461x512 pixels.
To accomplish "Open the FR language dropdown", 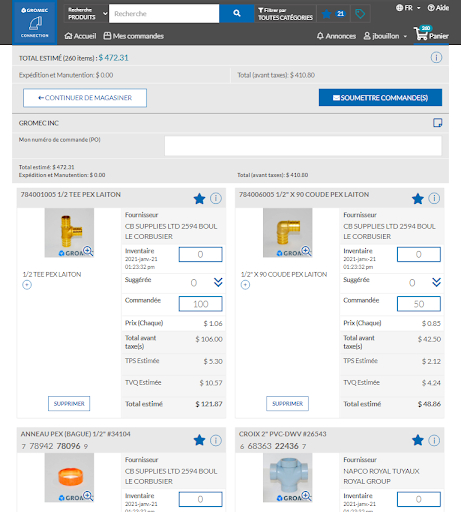I will click(408, 8).
